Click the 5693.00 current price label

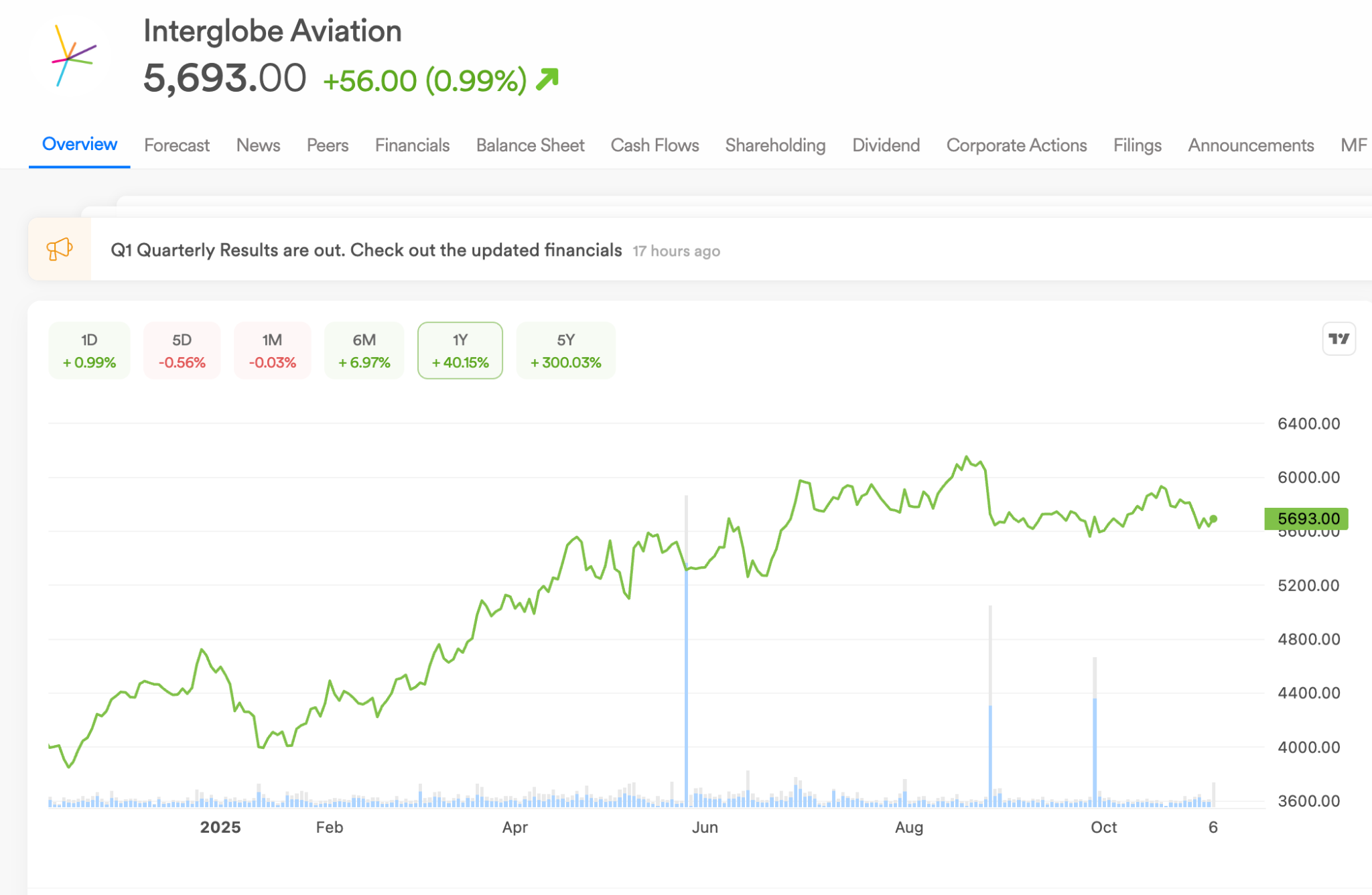point(1306,519)
